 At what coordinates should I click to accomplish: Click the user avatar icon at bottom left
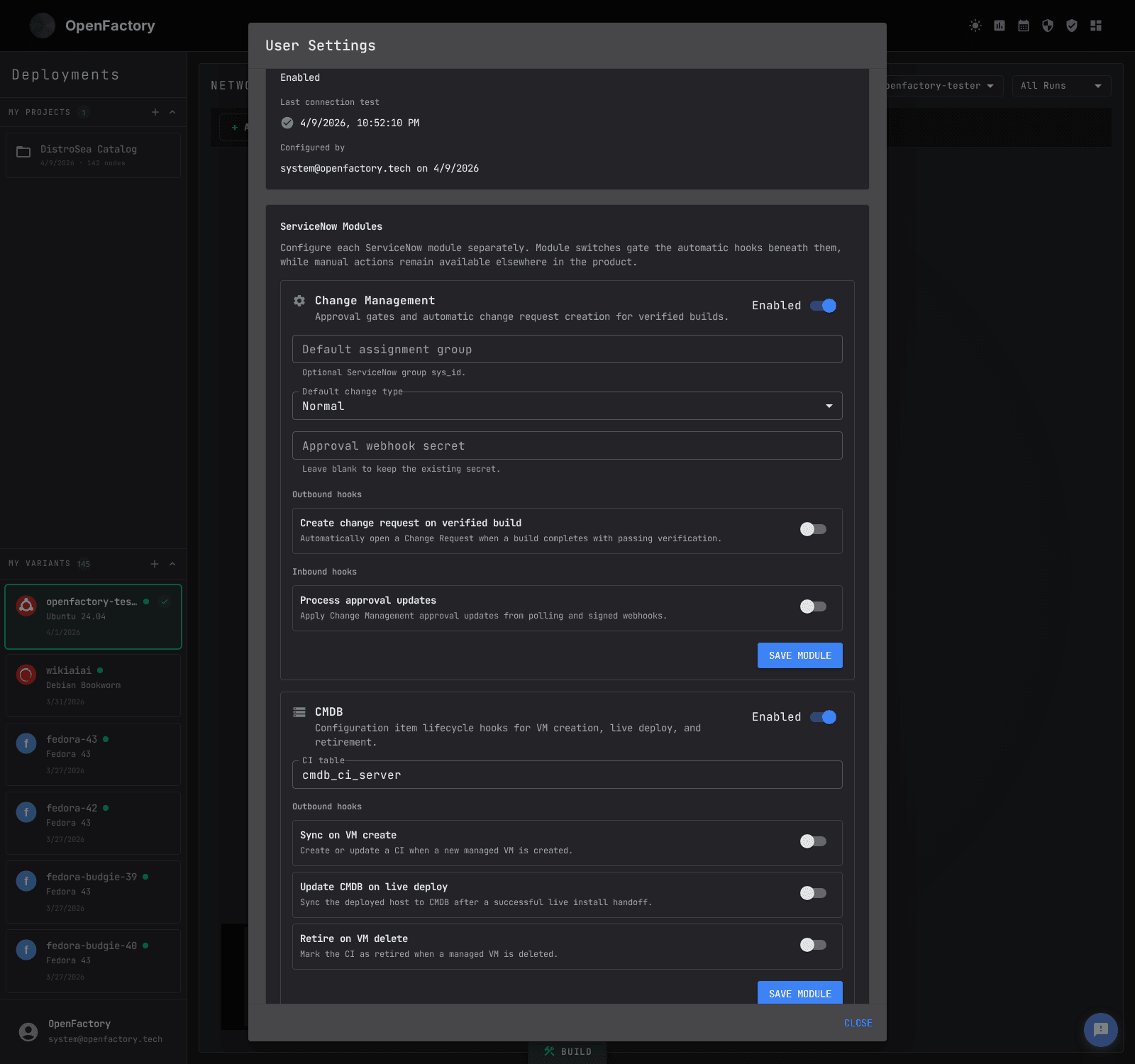(x=28, y=1031)
